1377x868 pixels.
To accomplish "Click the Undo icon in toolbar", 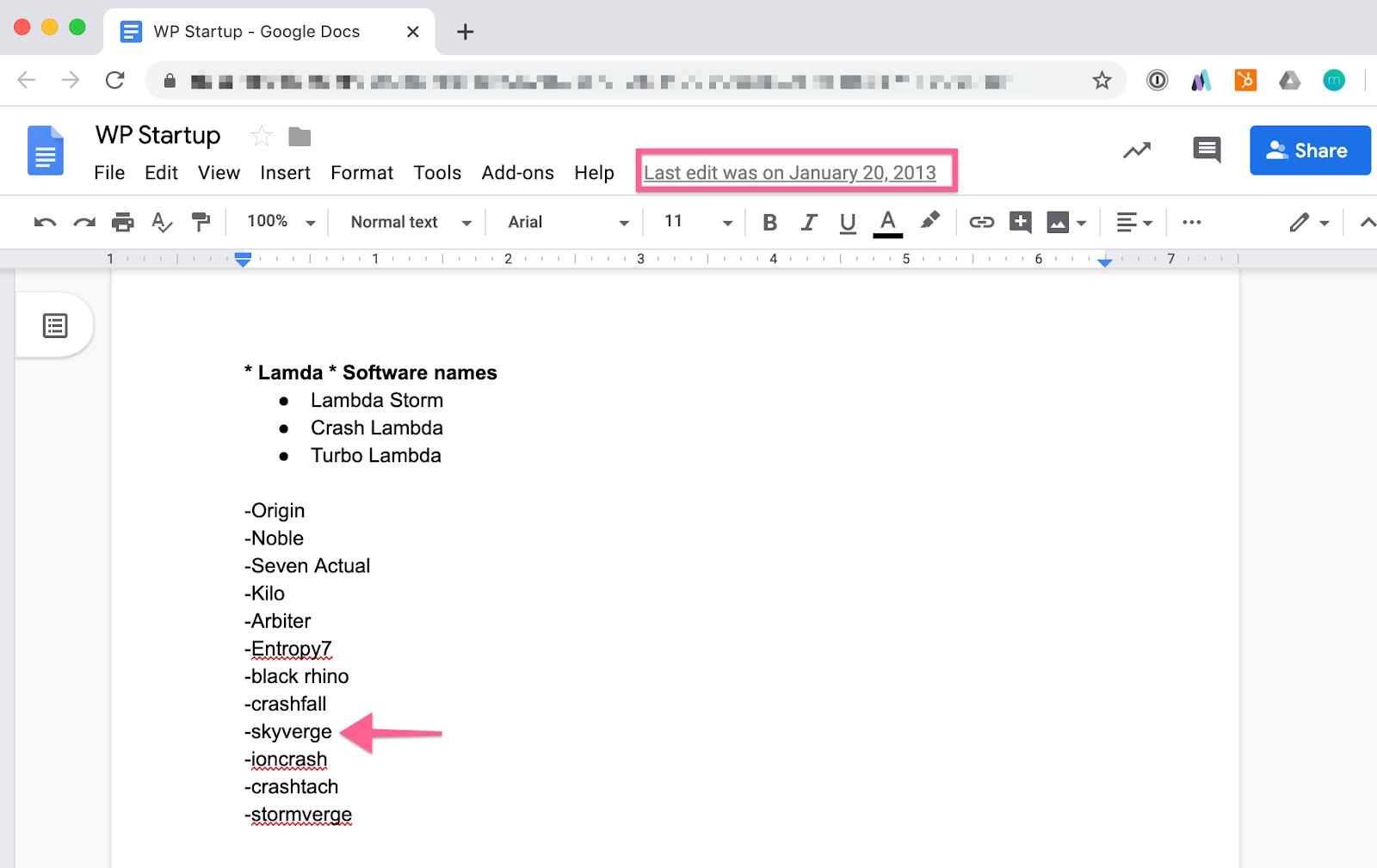I will (45, 223).
